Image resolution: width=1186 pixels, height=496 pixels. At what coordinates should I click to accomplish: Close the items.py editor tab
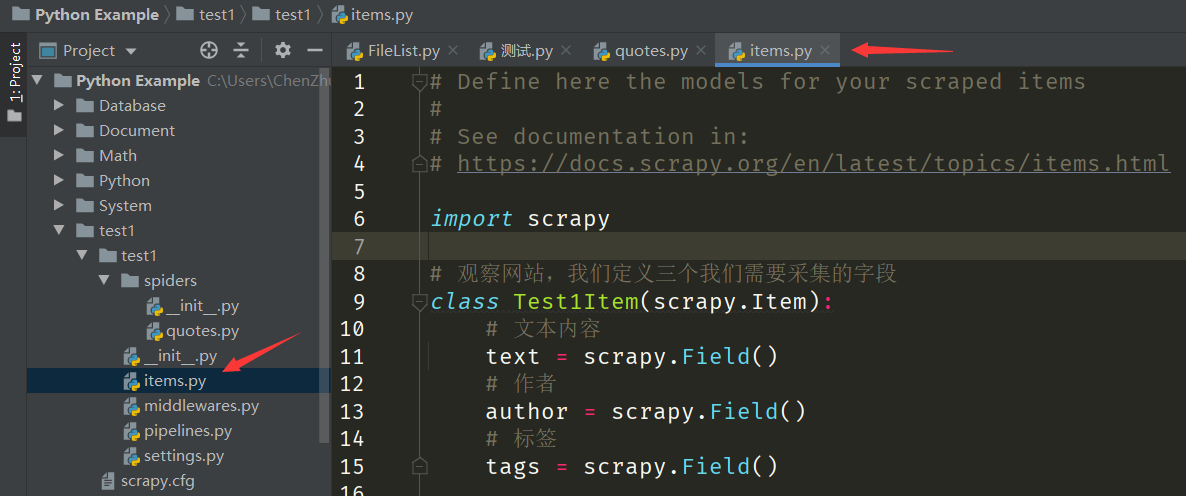point(825,50)
